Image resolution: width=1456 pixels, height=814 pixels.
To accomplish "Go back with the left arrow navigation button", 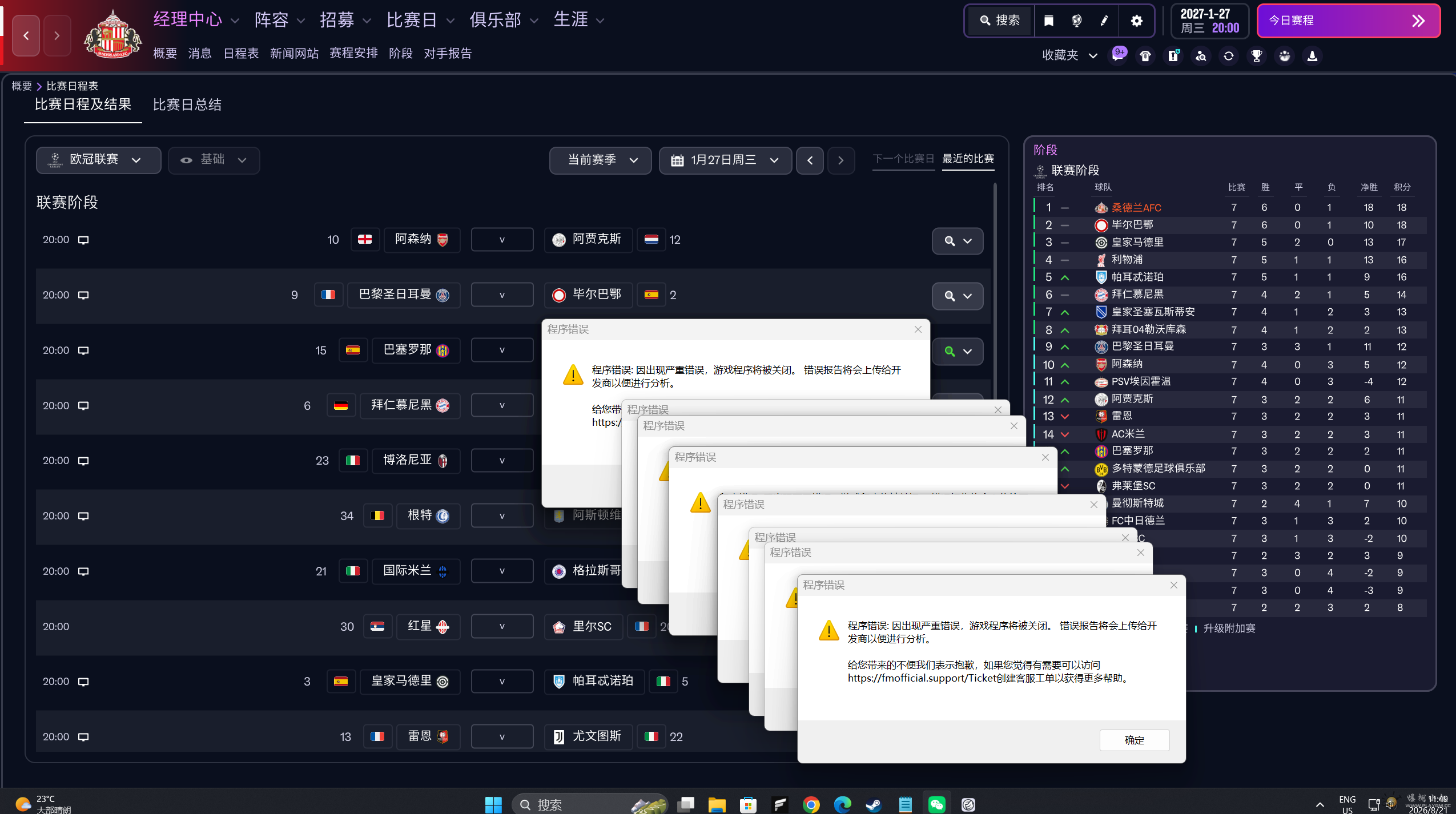I will click(26, 35).
